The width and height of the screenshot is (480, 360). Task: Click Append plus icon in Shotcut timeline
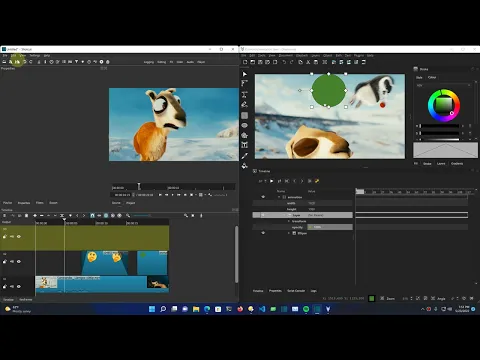(35, 216)
